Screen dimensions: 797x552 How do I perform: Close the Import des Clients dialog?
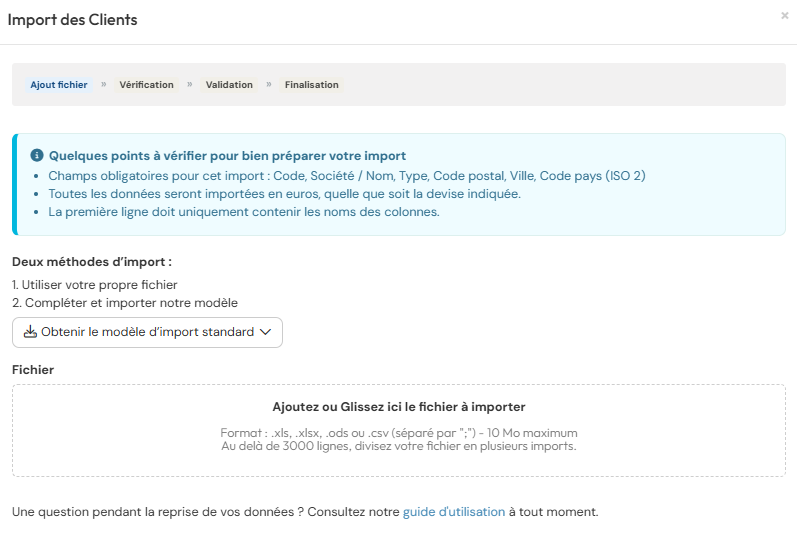(x=784, y=16)
